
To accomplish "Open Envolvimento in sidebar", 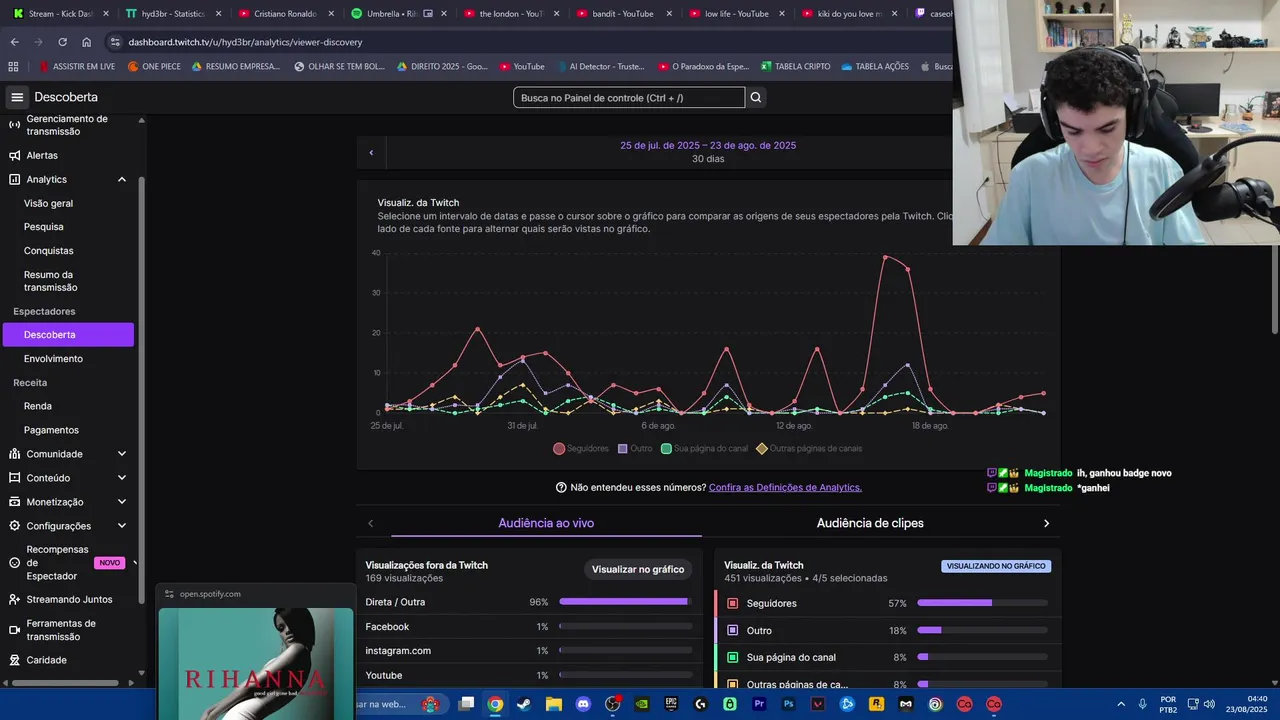I will pyautogui.click(x=53, y=359).
